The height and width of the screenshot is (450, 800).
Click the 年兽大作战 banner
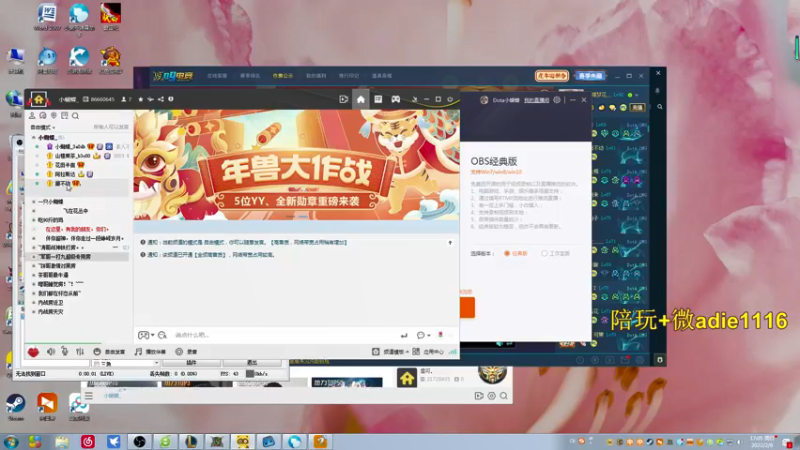[x=296, y=165]
